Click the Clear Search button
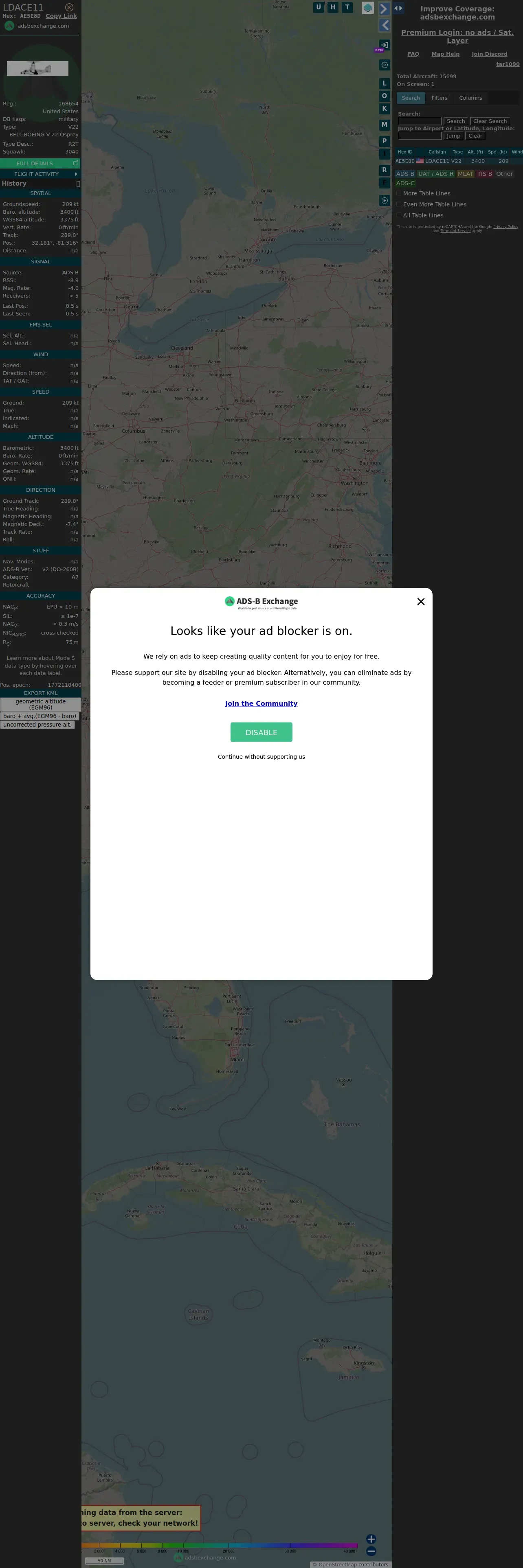Viewport: 523px width, 1568px height. 490,121
